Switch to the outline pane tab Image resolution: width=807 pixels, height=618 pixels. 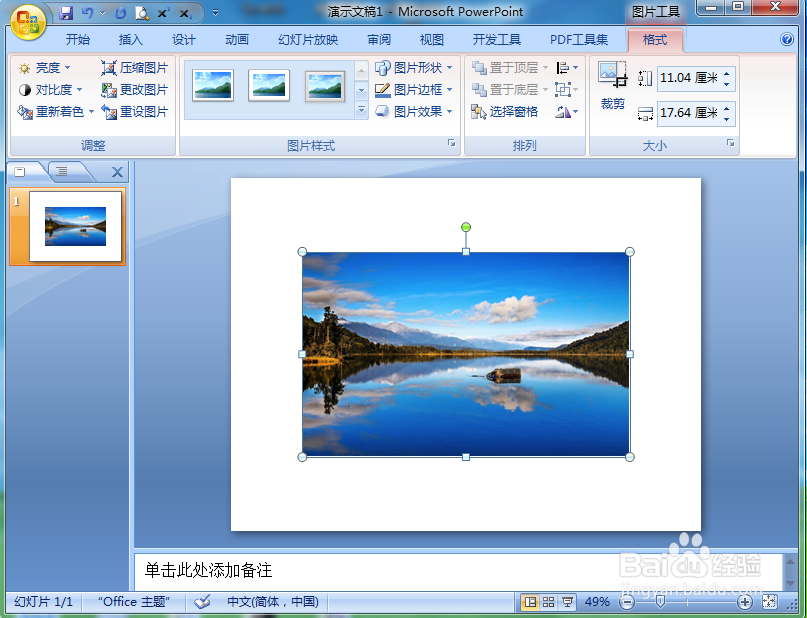pos(62,172)
